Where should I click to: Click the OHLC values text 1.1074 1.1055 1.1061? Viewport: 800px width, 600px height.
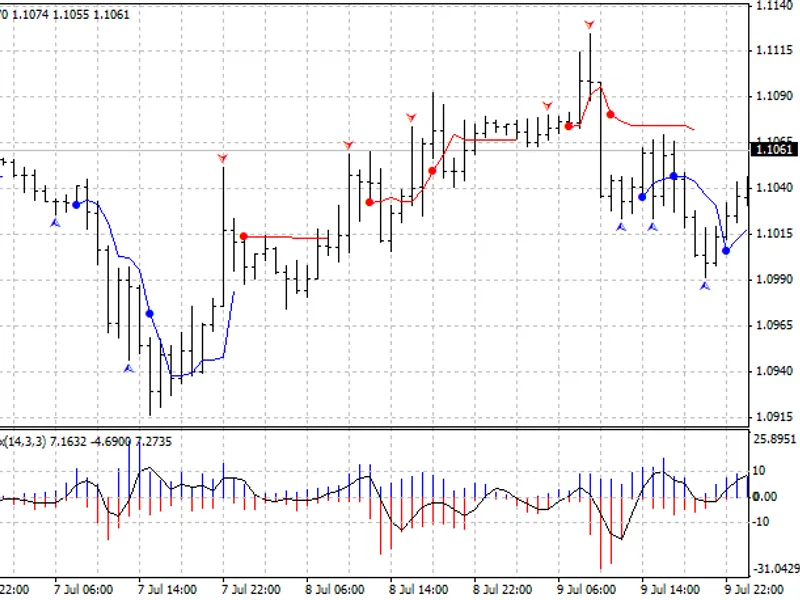point(71,14)
